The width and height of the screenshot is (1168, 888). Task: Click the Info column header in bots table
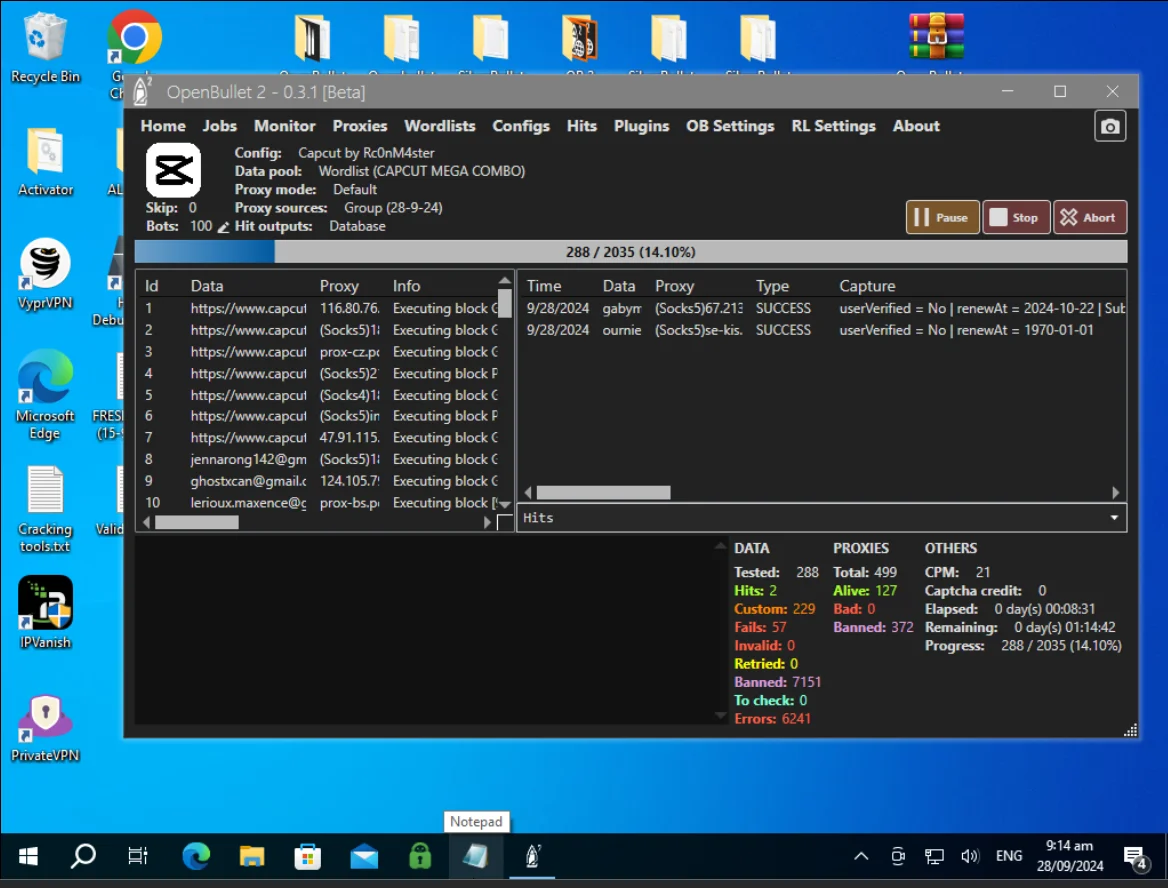[407, 286]
